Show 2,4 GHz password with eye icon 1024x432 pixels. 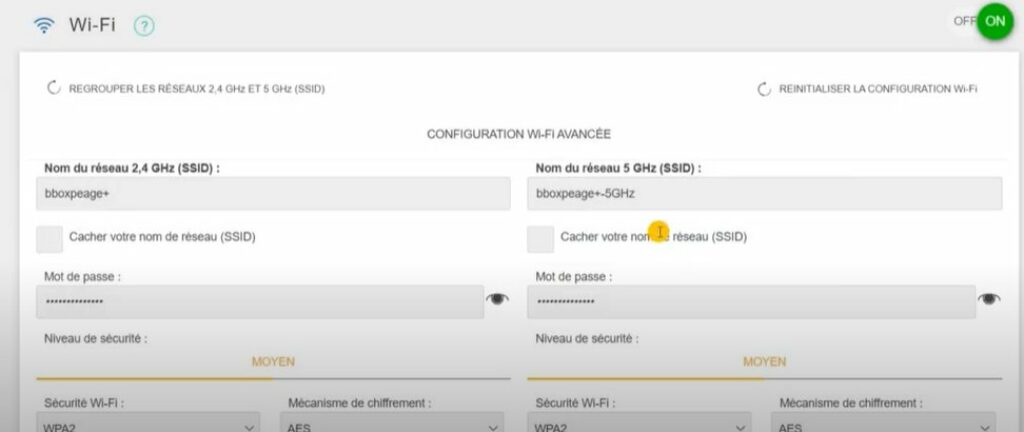(497, 299)
